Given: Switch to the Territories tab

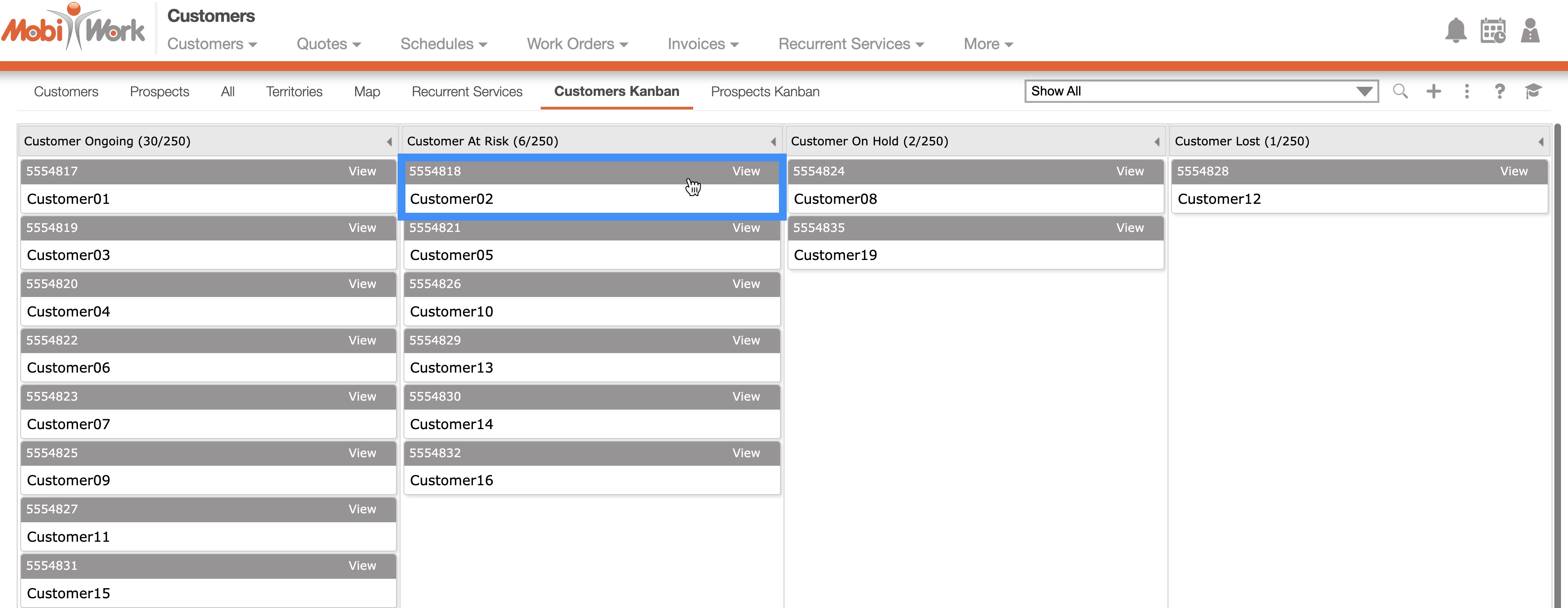Looking at the screenshot, I should (294, 91).
